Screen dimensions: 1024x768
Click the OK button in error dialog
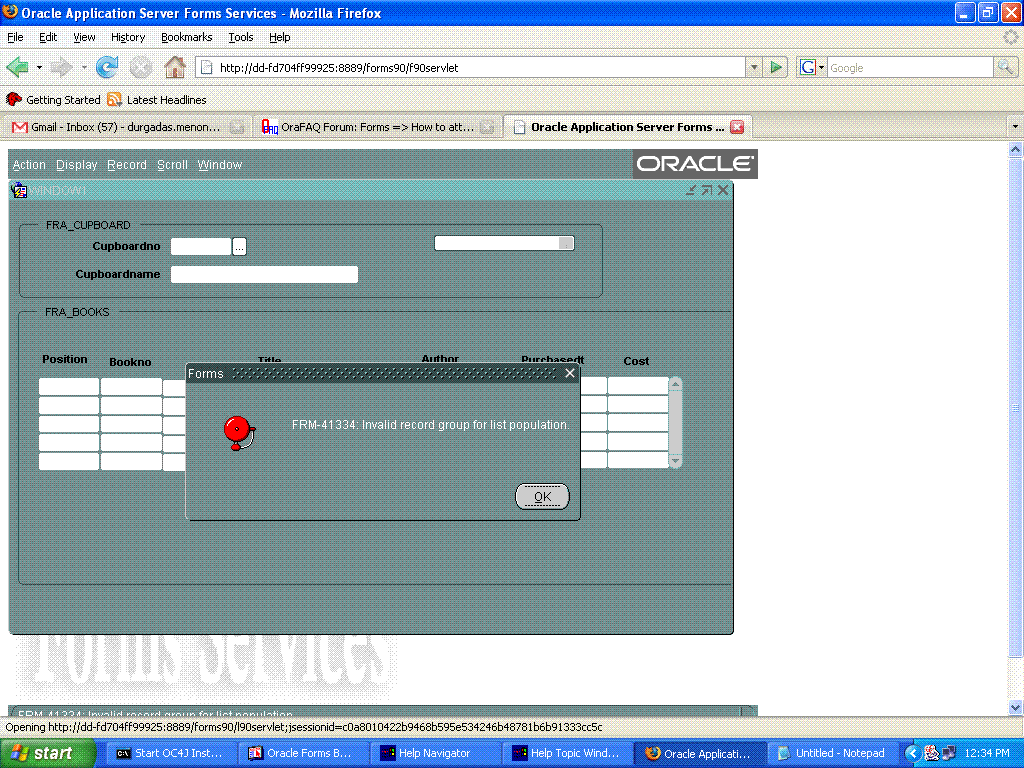[x=542, y=496]
